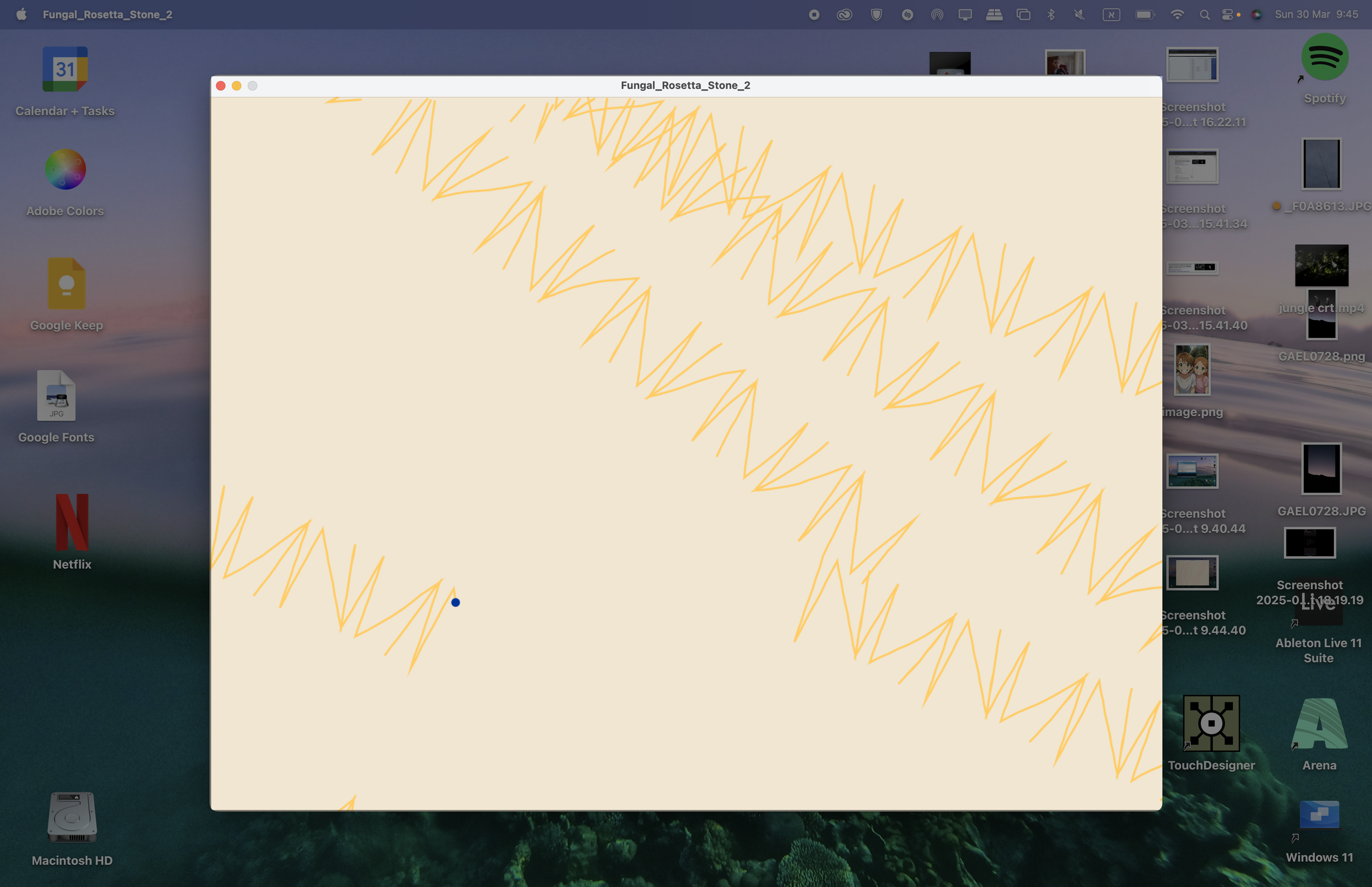Open the keyboard input source menu

1111,14
